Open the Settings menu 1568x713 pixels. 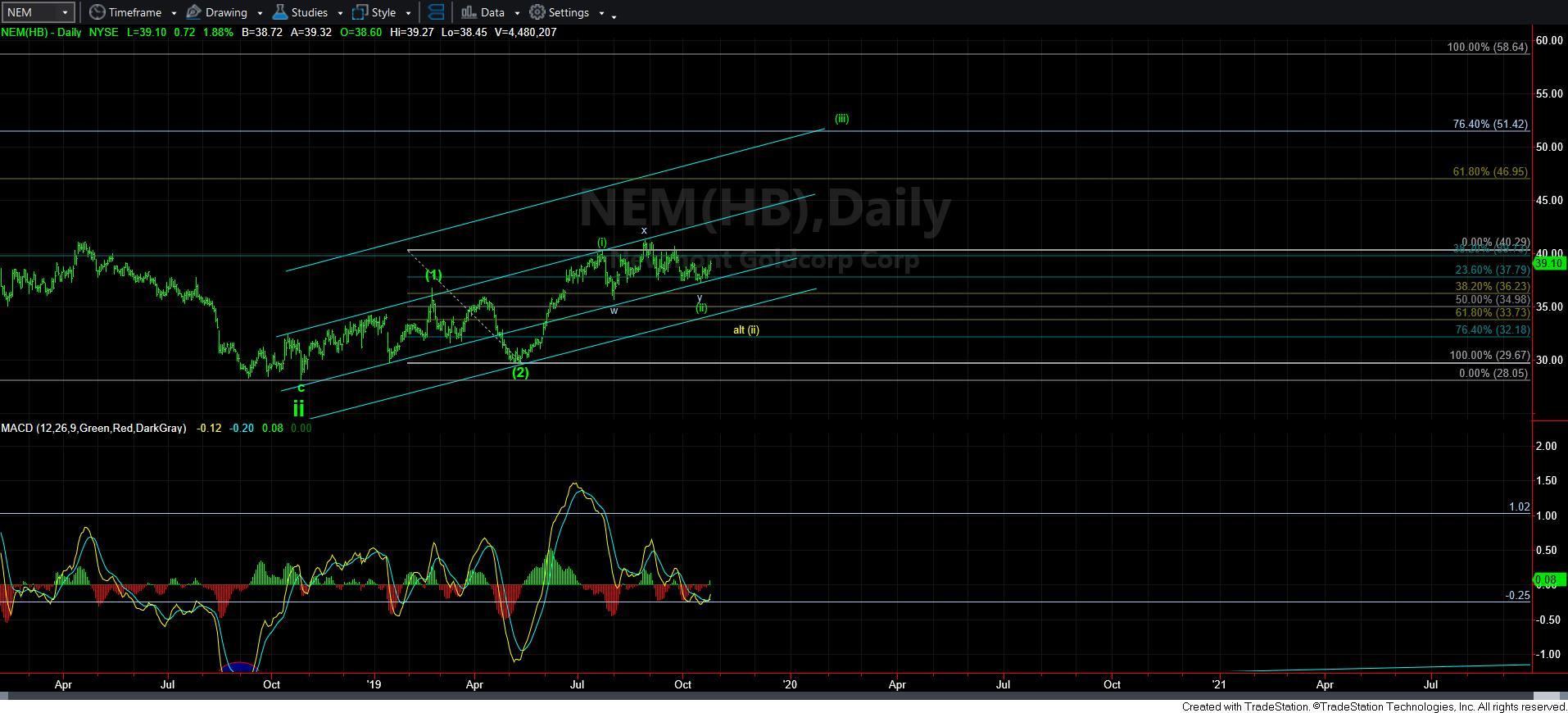(569, 12)
